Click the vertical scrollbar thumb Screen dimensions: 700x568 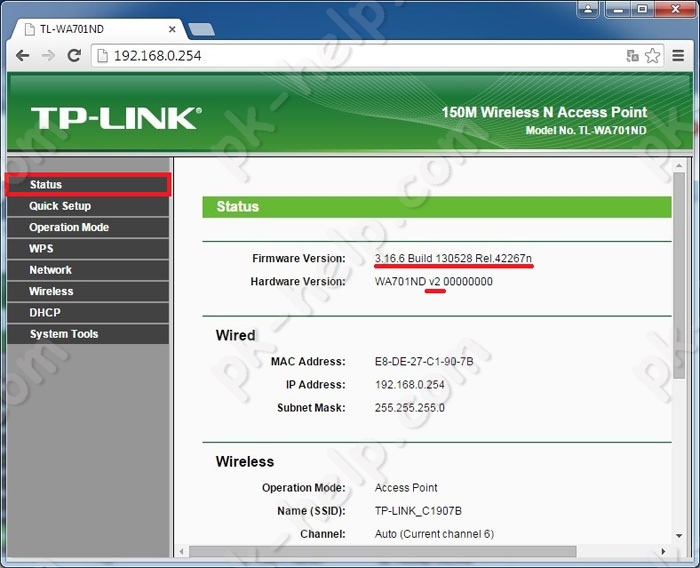[x=679, y=276]
